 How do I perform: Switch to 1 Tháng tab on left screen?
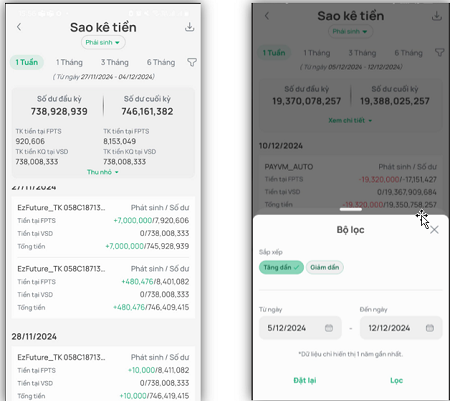click(69, 62)
